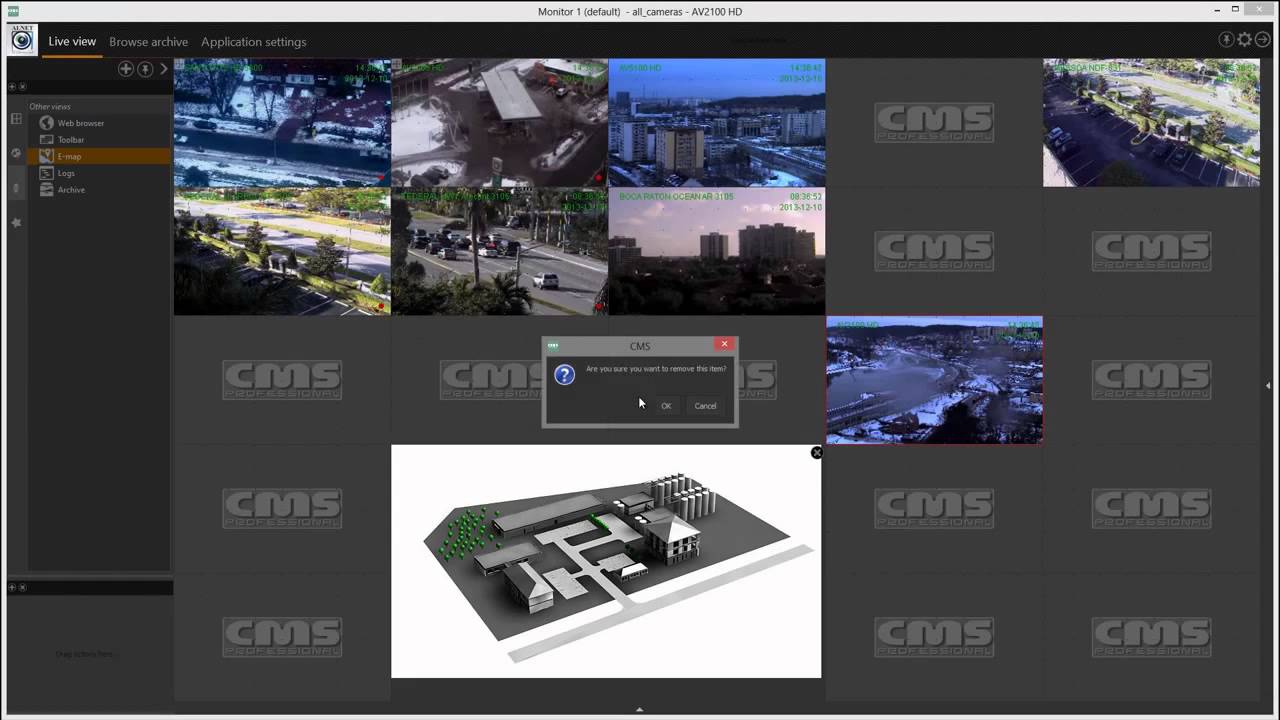The image size is (1280, 720).
Task: Switch to Browse archive tab
Action: pyautogui.click(x=148, y=42)
